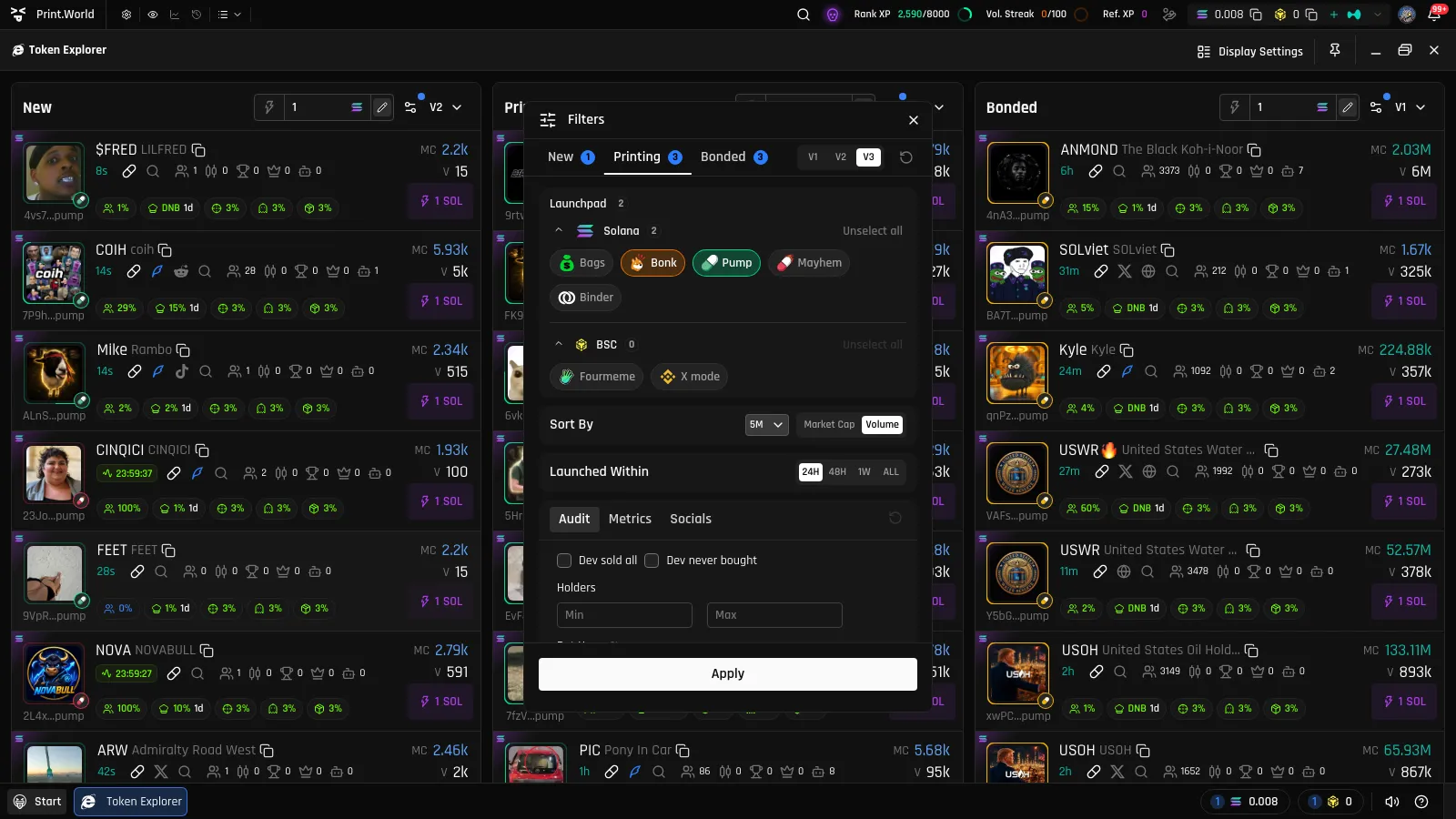Open the chart icon in top bar

(175, 15)
